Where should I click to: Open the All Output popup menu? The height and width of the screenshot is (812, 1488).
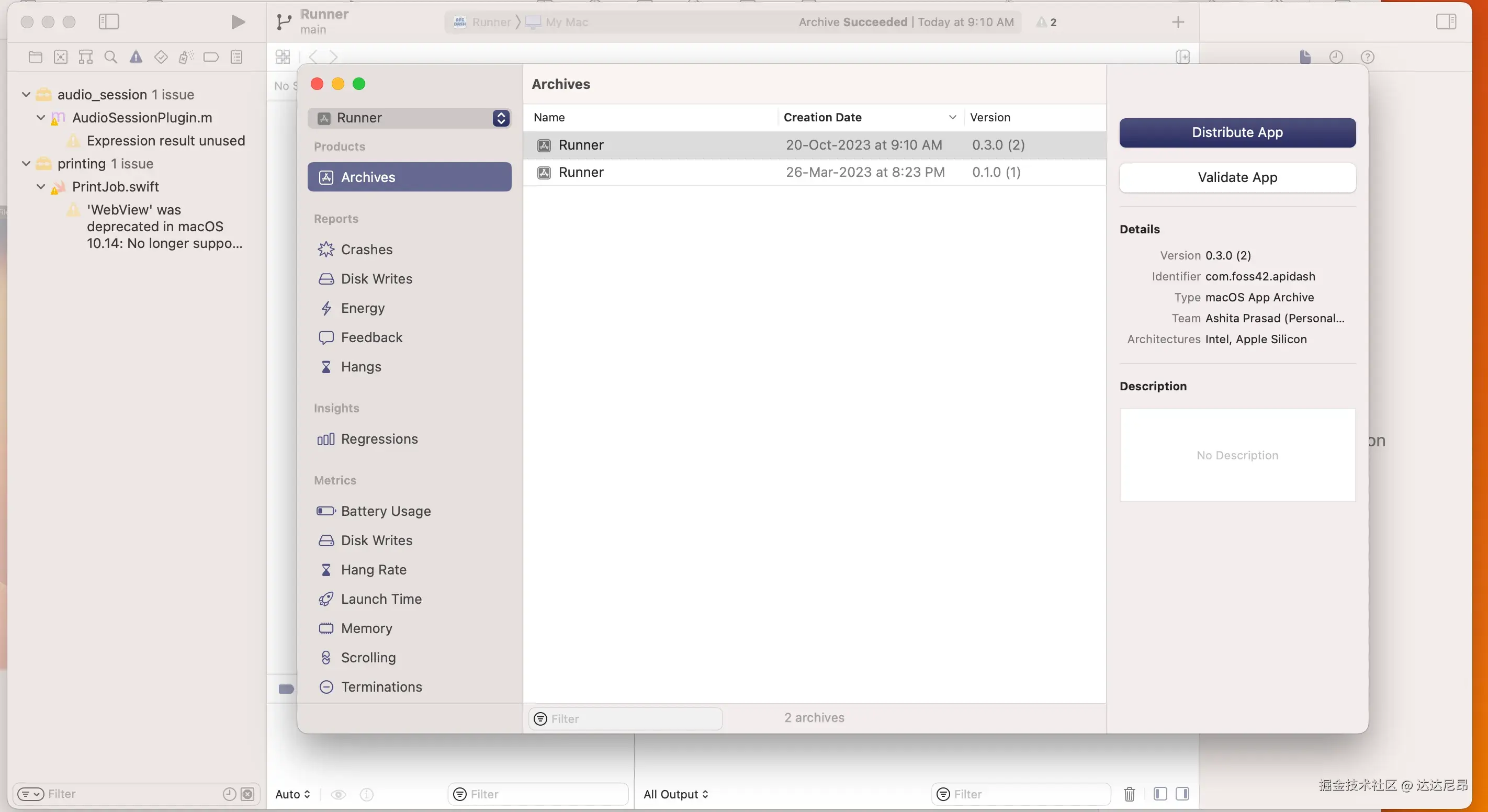tap(675, 794)
